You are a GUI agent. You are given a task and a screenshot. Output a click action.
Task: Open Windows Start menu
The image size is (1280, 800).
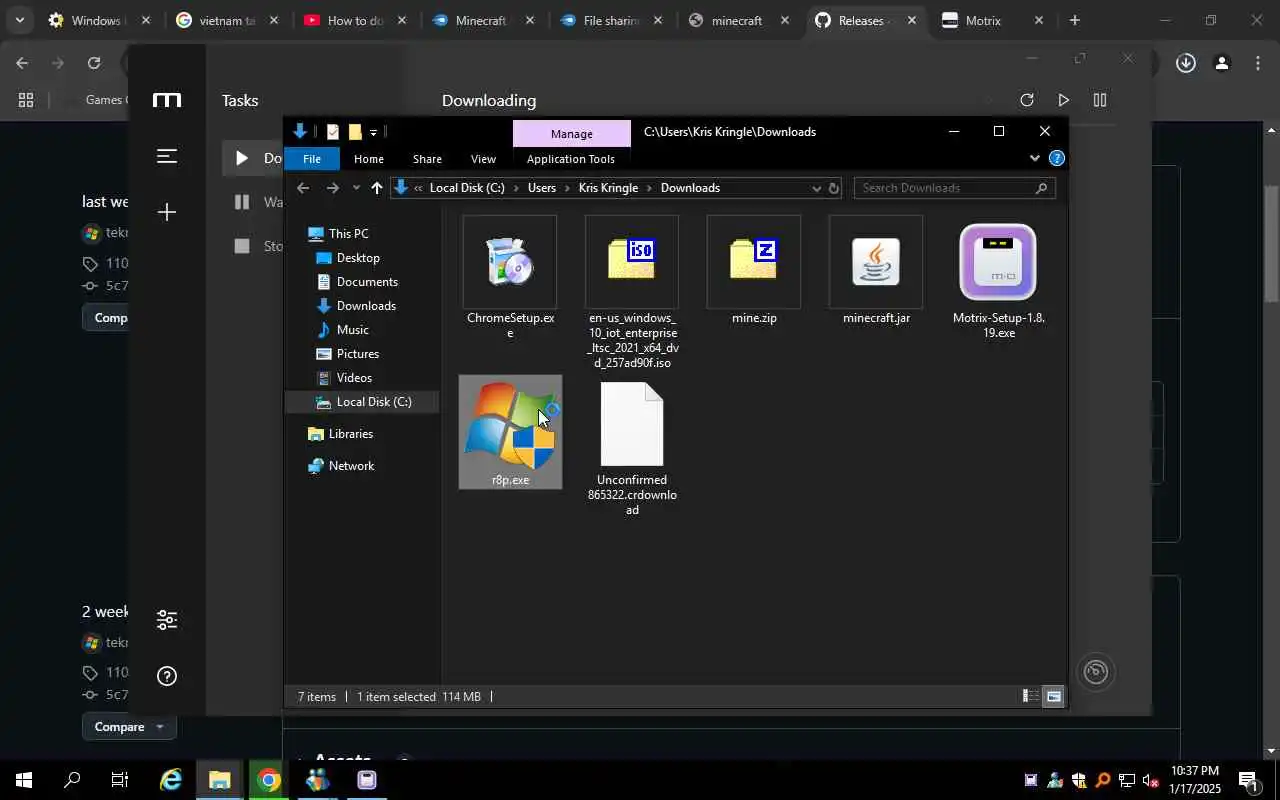[x=23, y=780]
